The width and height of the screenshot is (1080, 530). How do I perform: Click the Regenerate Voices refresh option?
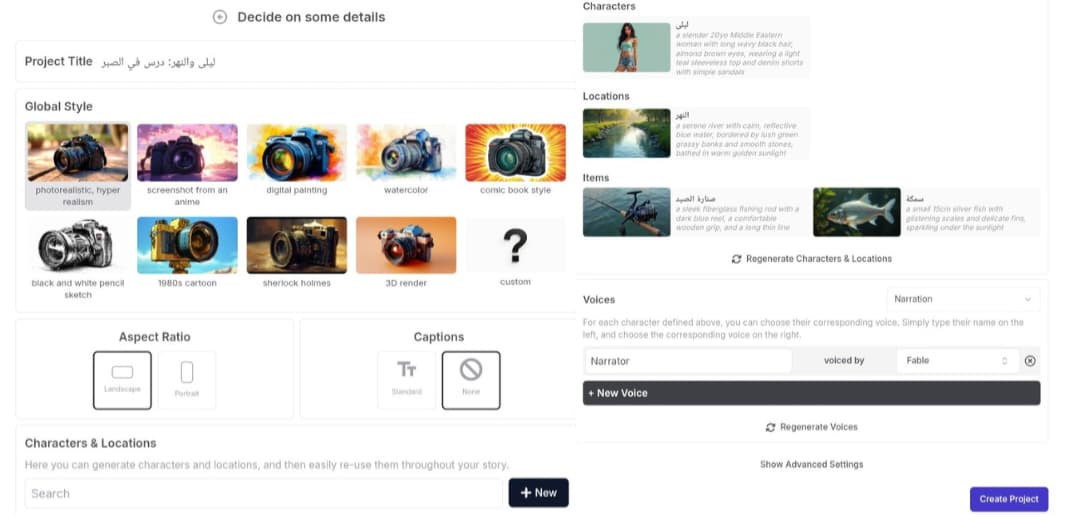(x=811, y=427)
